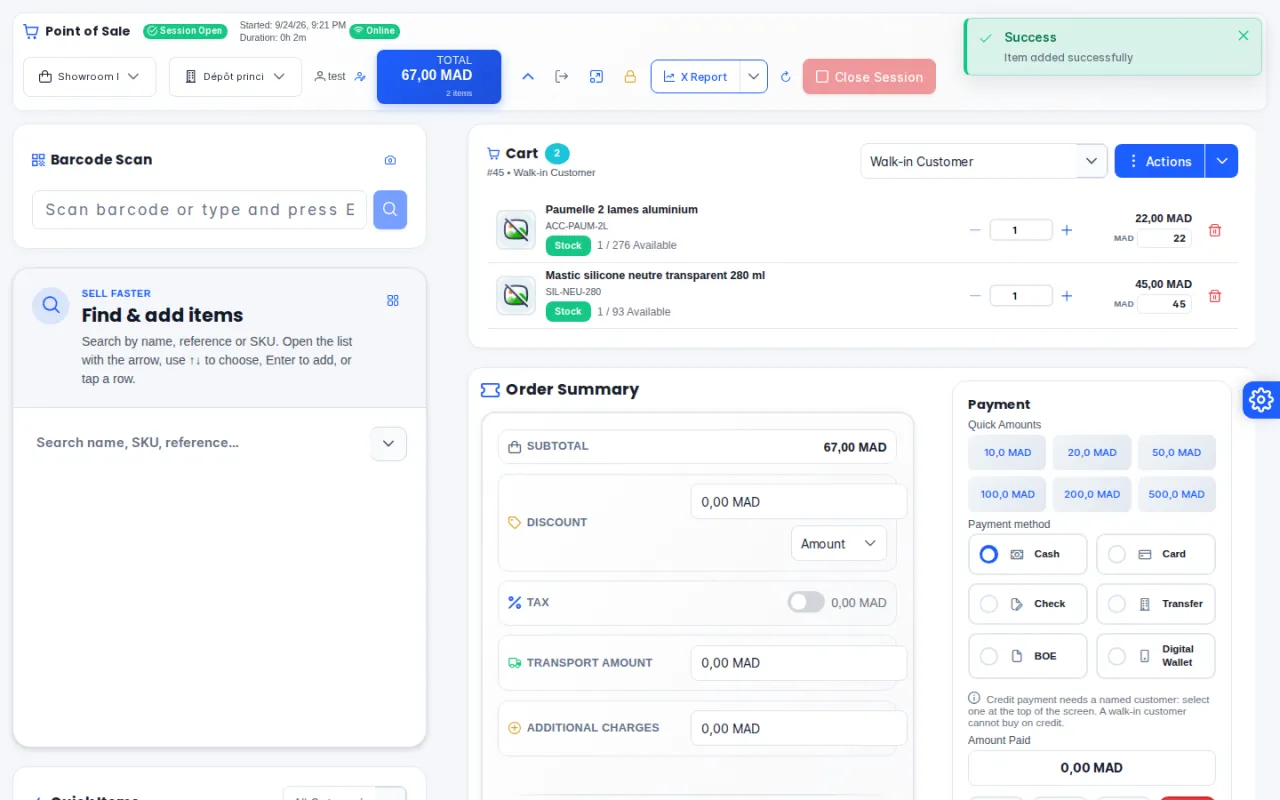This screenshot has width=1280, height=800.
Task: Open the Walk-in Customer dropdown
Action: pos(984,161)
